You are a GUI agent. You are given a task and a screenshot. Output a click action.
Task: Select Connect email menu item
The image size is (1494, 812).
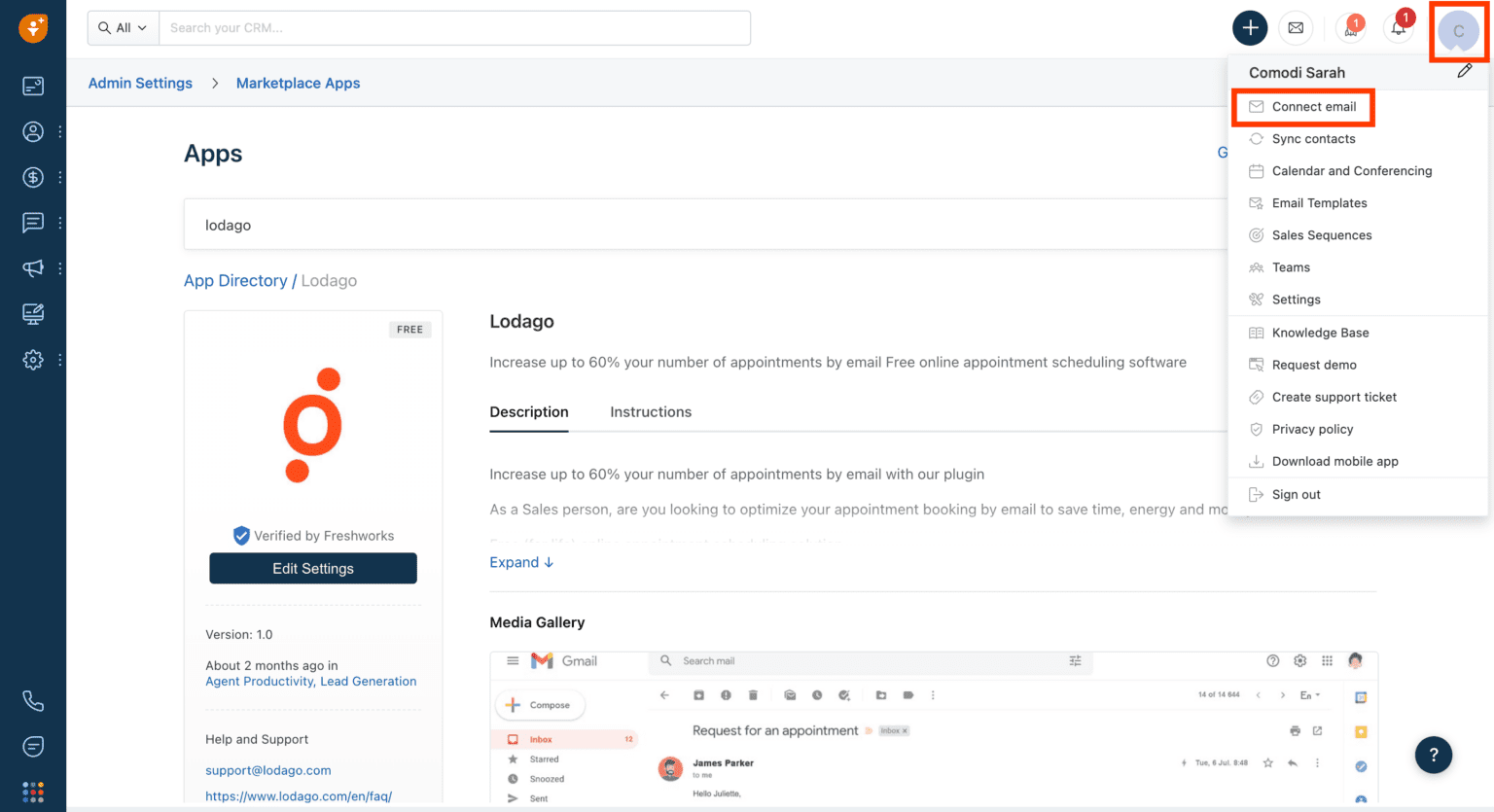pyautogui.click(x=1303, y=107)
